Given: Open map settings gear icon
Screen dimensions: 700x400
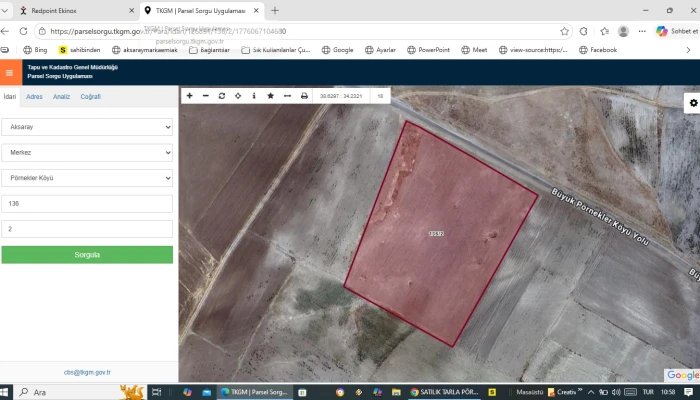Looking at the screenshot, I should pos(693,103).
